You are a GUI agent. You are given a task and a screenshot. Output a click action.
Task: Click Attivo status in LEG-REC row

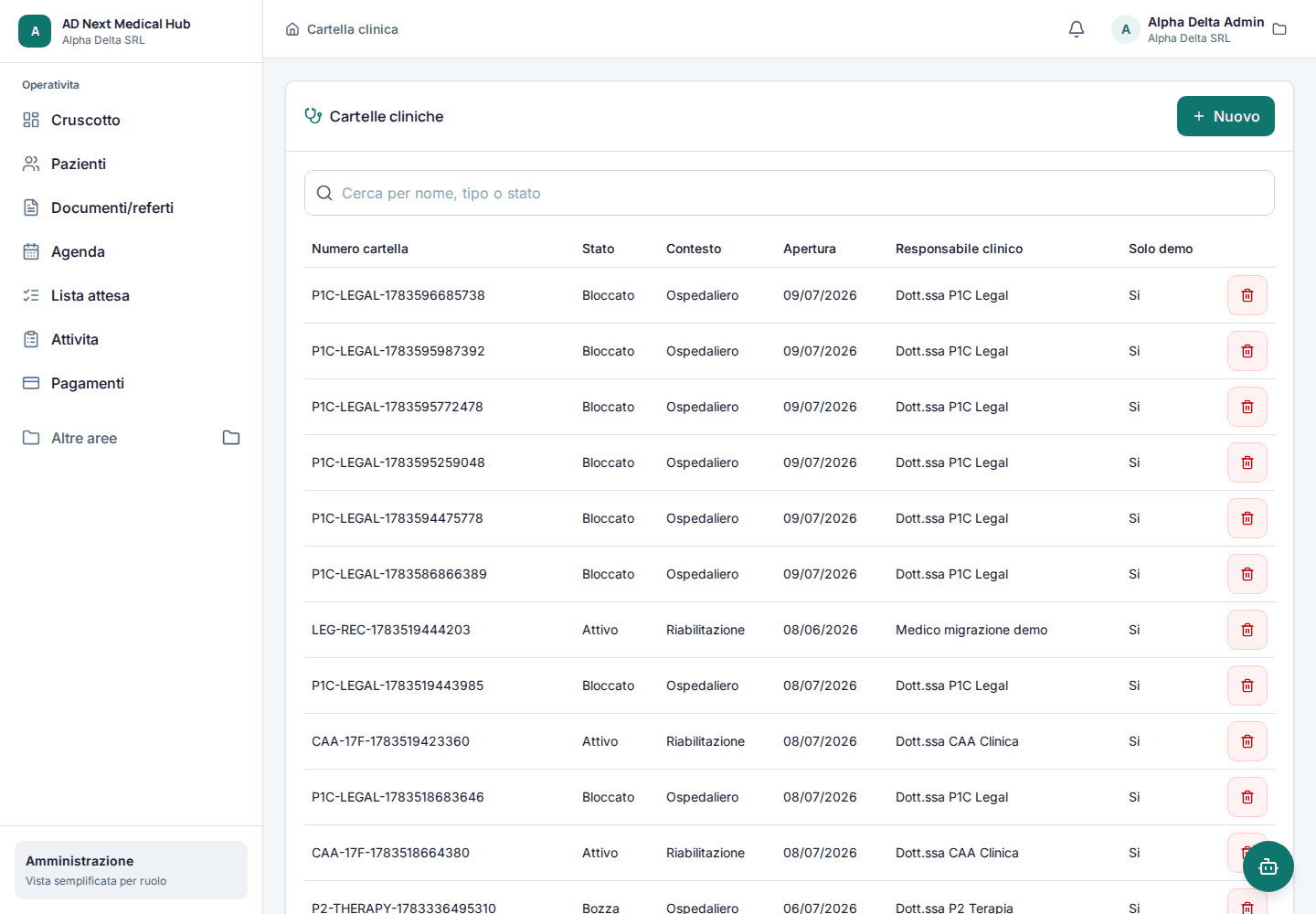coord(600,630)
